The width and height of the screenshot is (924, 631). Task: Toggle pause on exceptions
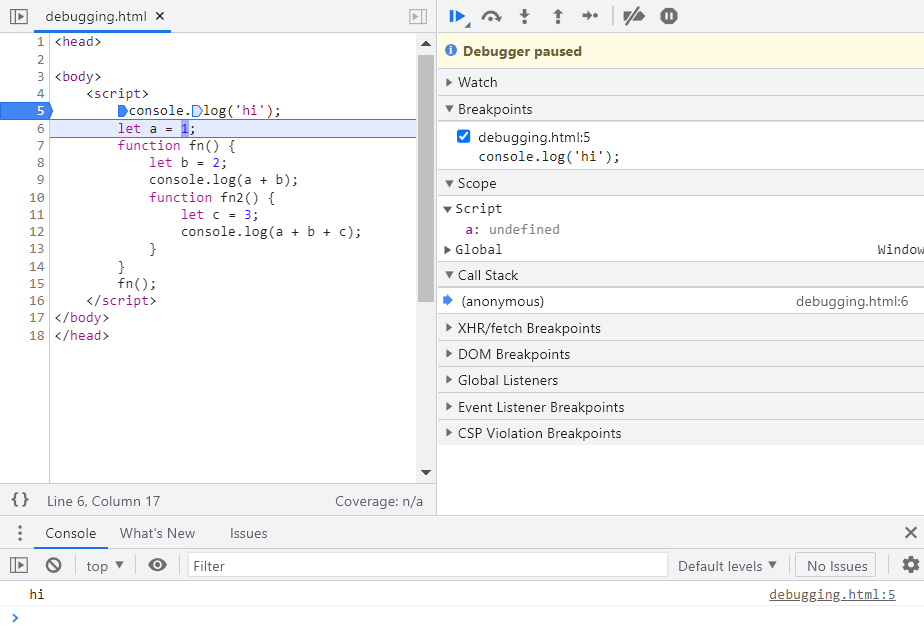coord(669,16)
